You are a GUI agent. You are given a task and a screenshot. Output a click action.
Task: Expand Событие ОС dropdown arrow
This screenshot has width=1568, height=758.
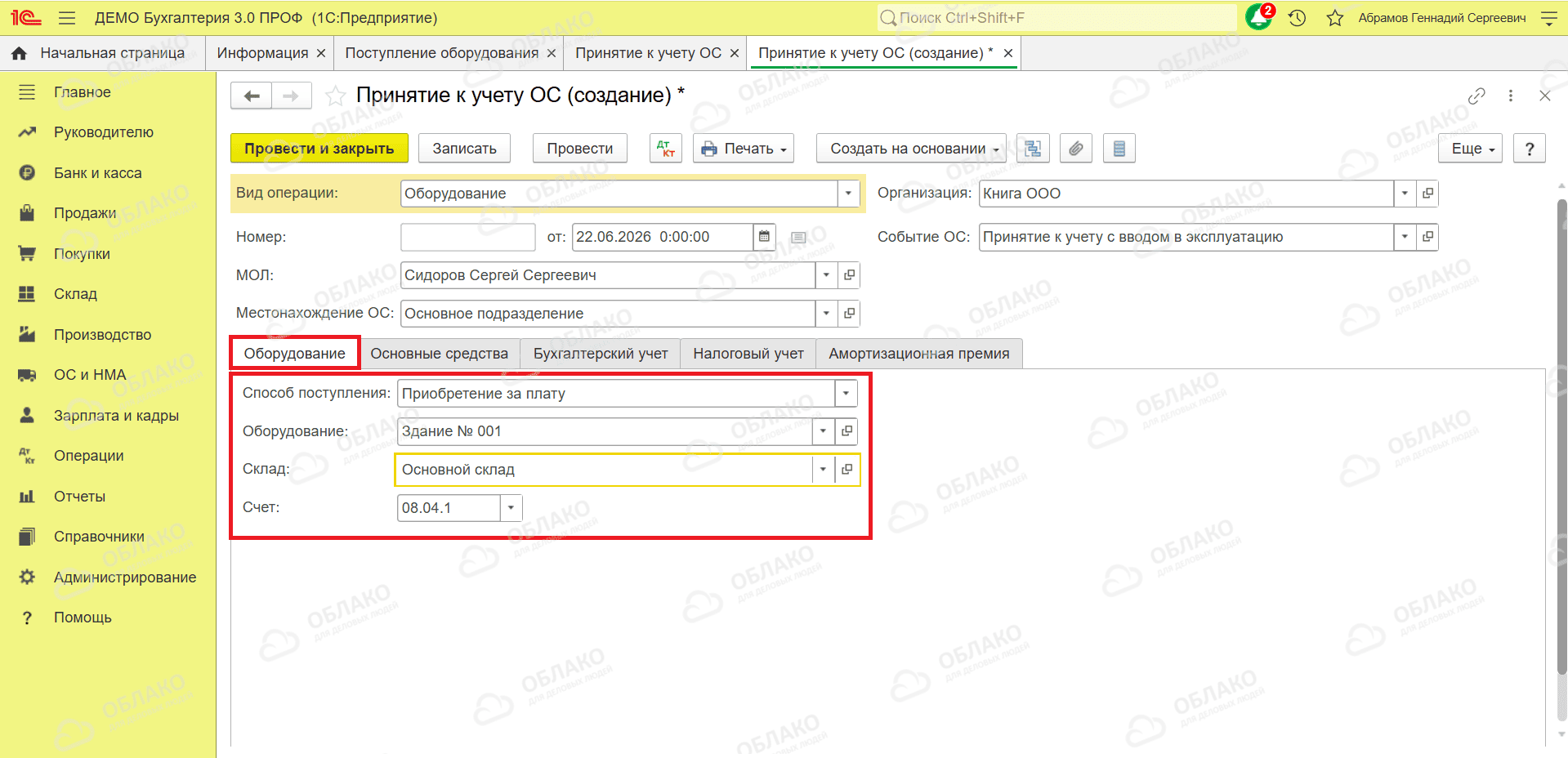click(x=1405, y=237)
